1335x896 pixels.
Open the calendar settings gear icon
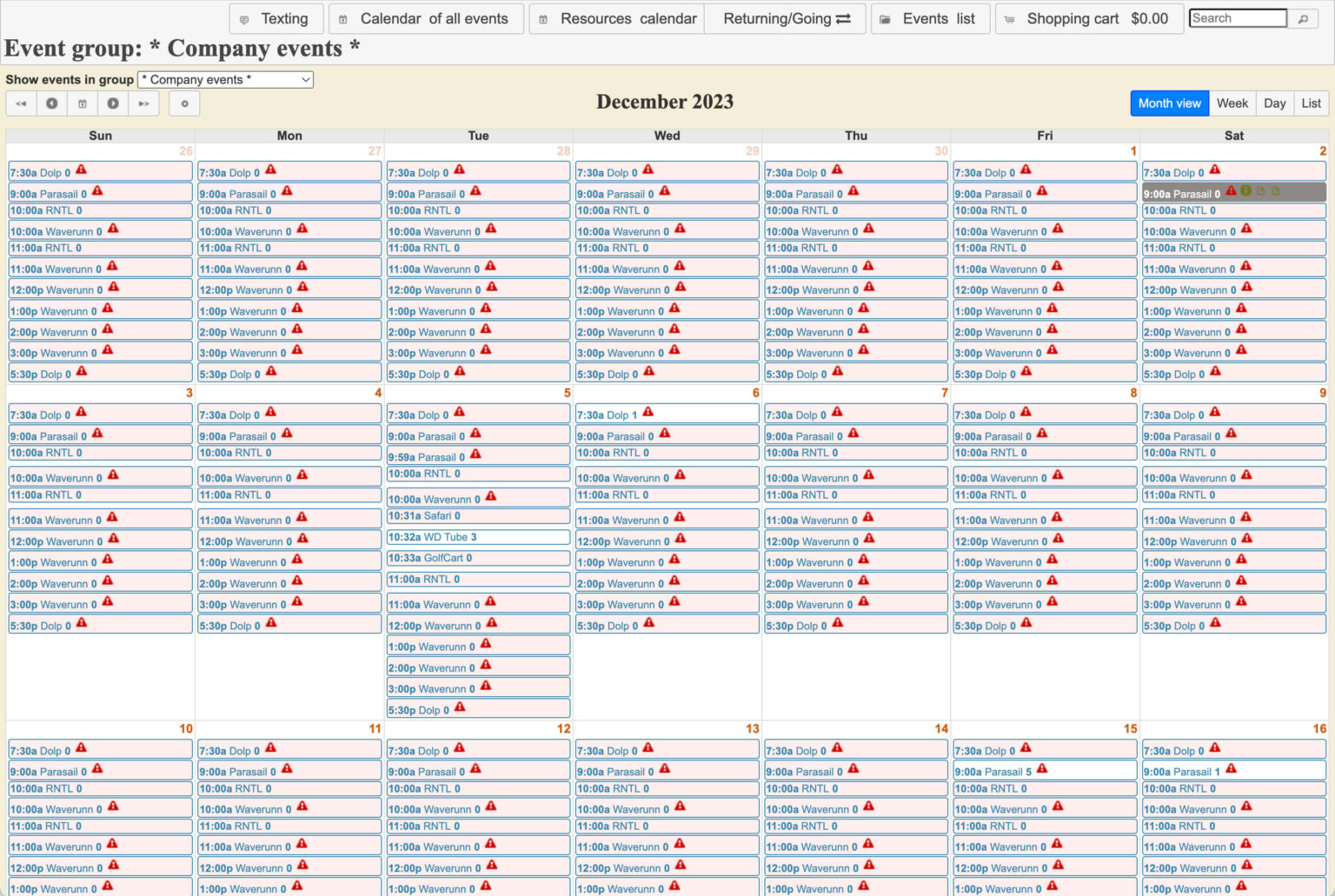[x=184, y=103]
